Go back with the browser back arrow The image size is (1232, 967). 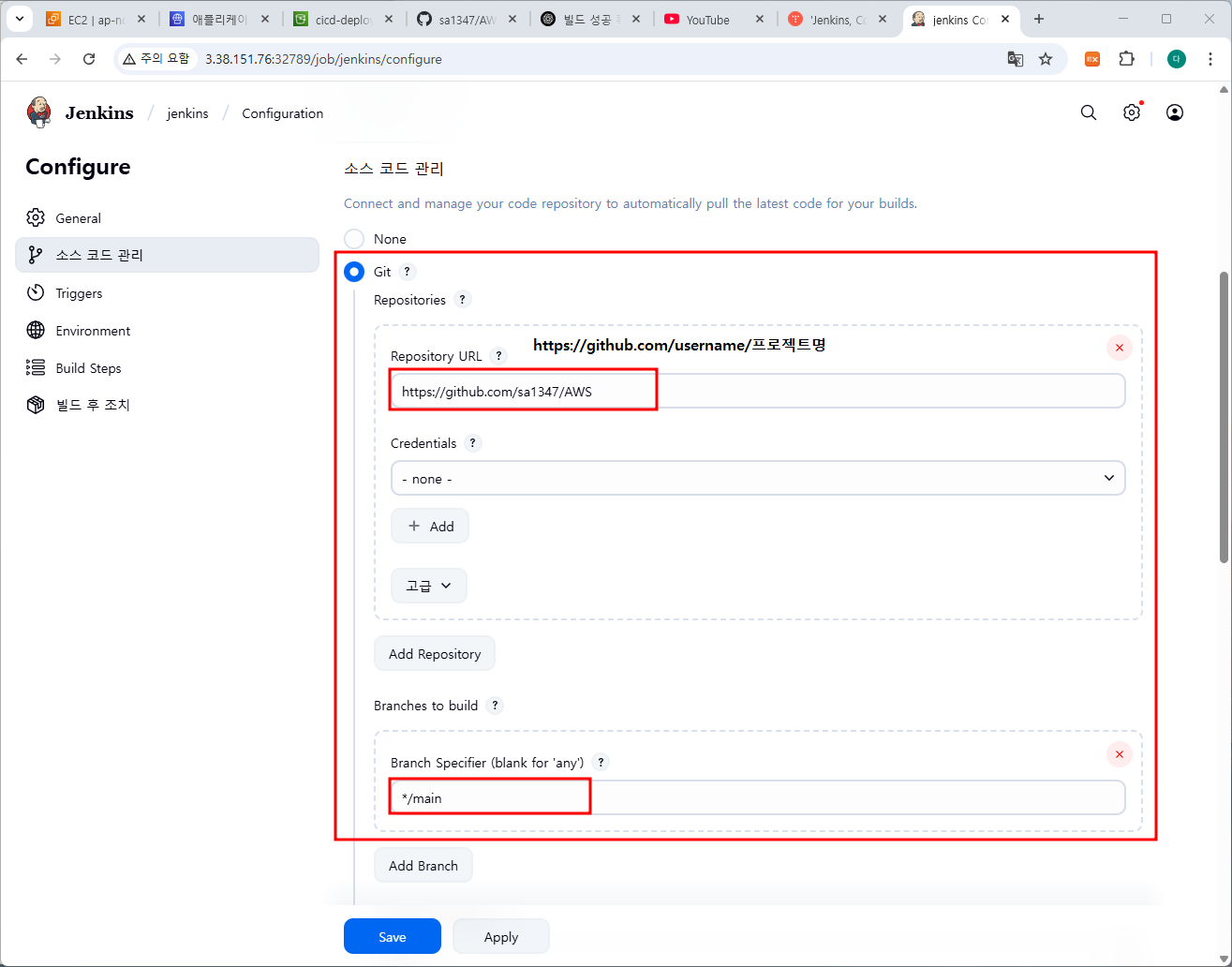[22, 59]
